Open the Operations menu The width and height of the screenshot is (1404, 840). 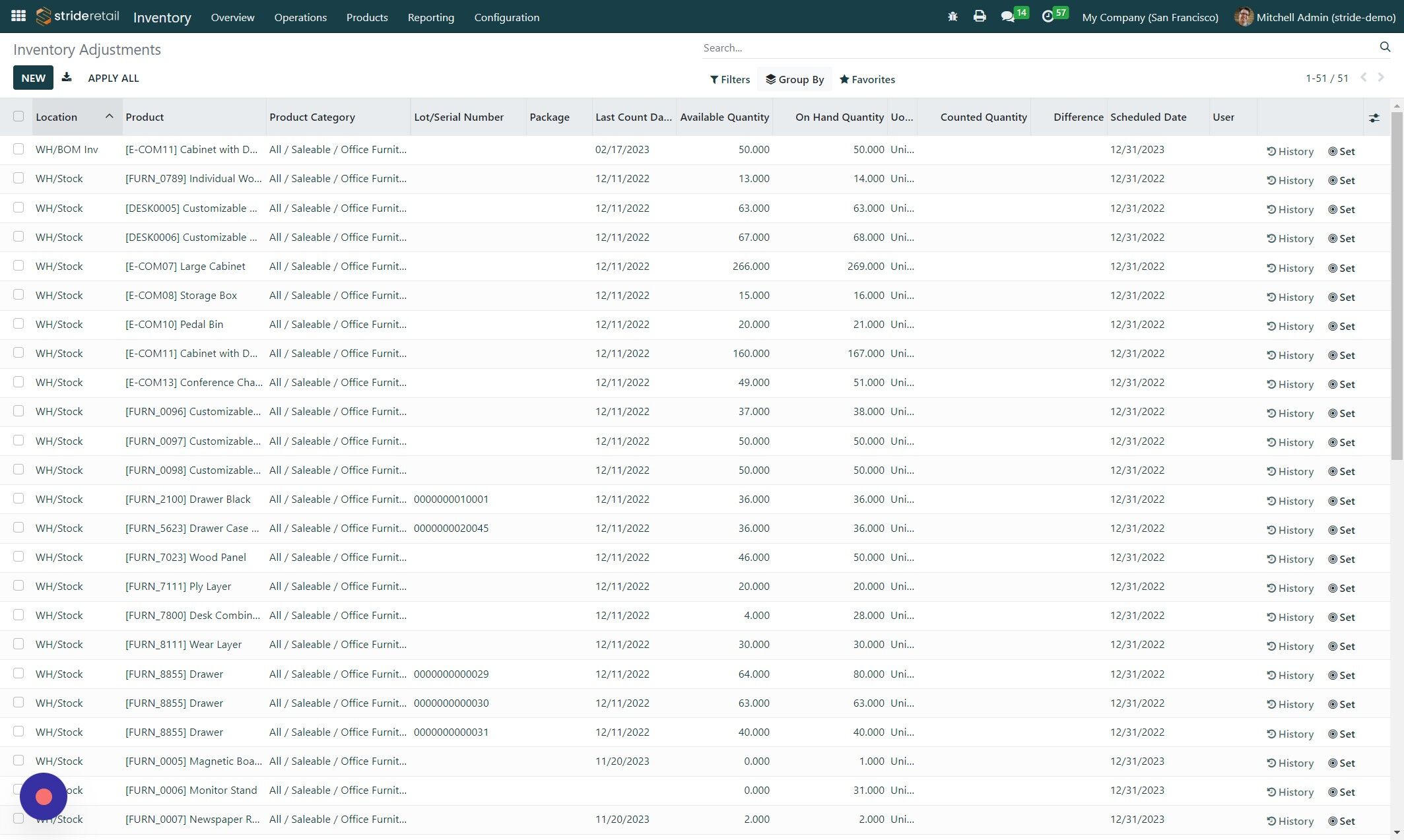(300, 17)
